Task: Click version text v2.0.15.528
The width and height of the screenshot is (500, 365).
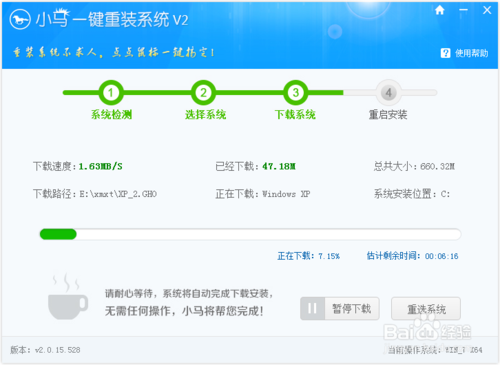Action: click(x=57, y=350)
